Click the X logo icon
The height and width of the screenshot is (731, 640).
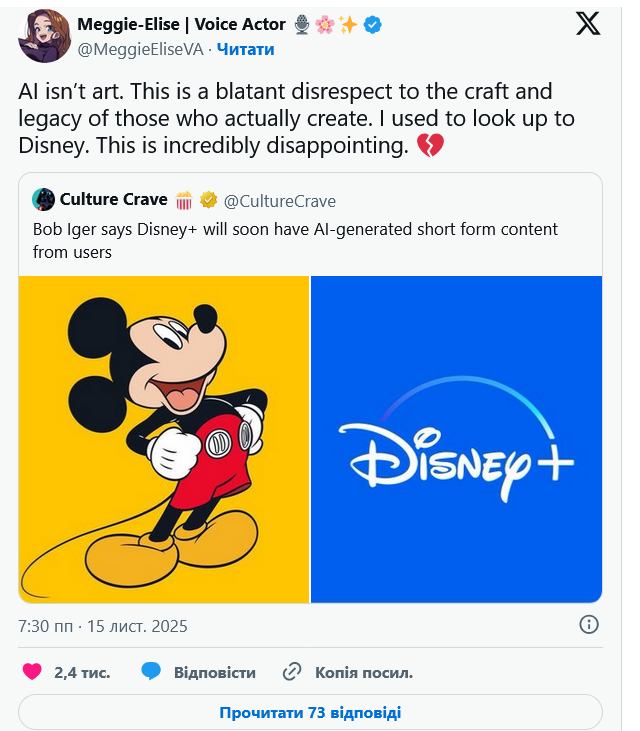coord(587,24)
